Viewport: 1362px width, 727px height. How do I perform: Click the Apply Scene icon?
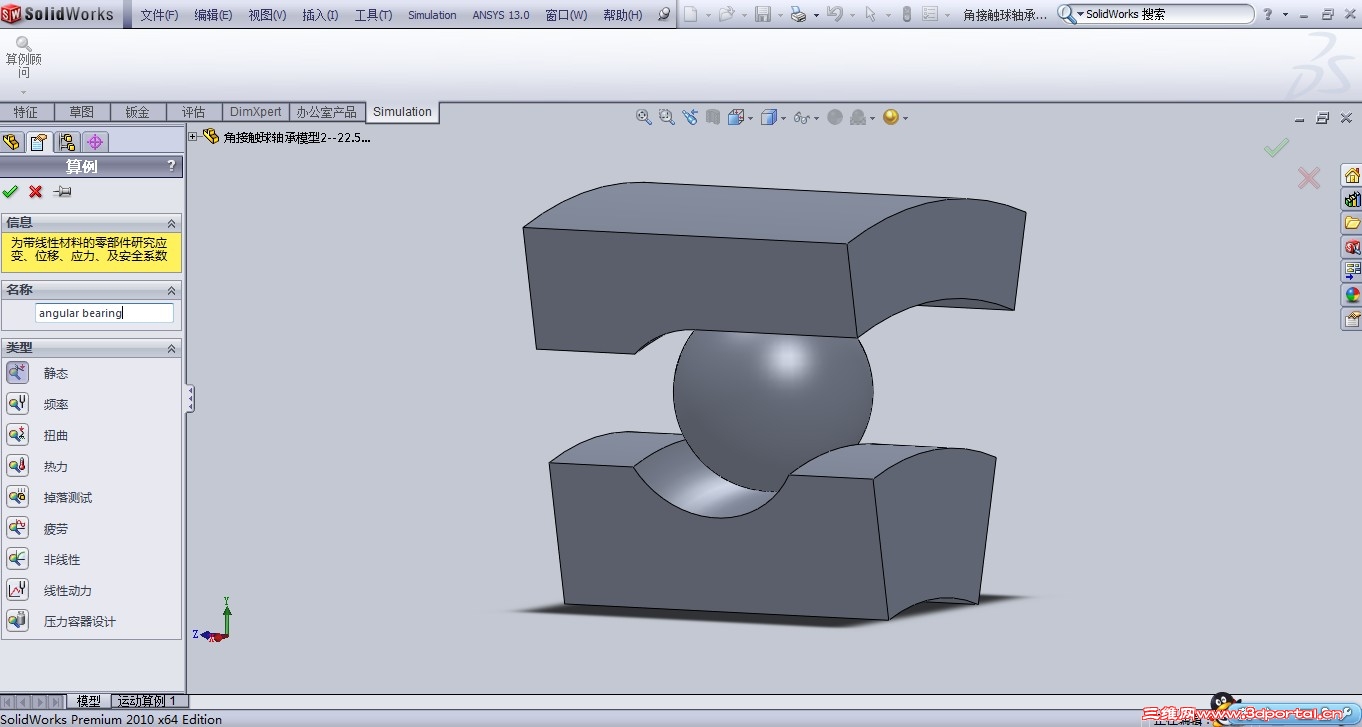[x=858, y=117]
